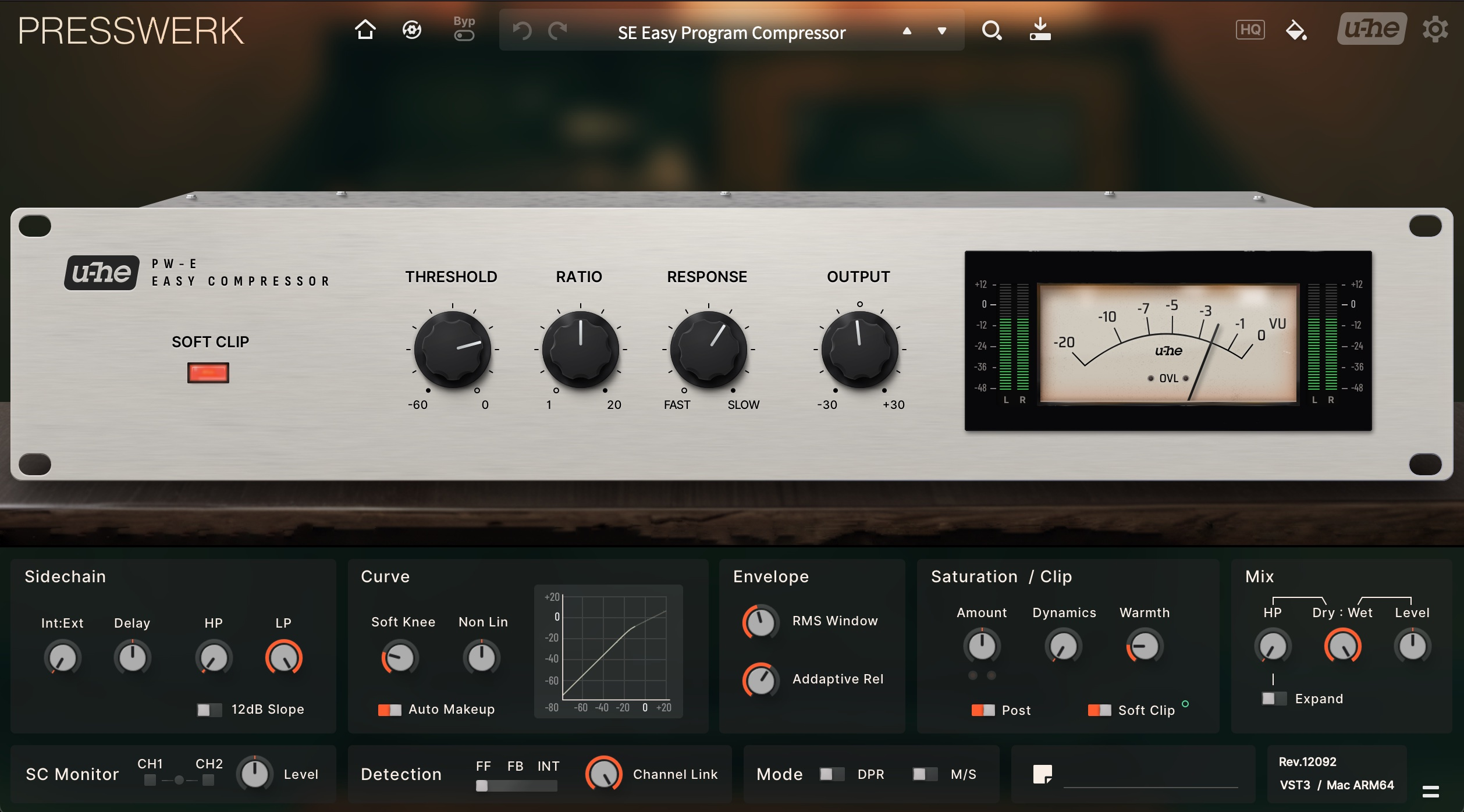Click the HQ quality button
The width and height of the screenshot is (1464, 812).
pos(1250,30)
